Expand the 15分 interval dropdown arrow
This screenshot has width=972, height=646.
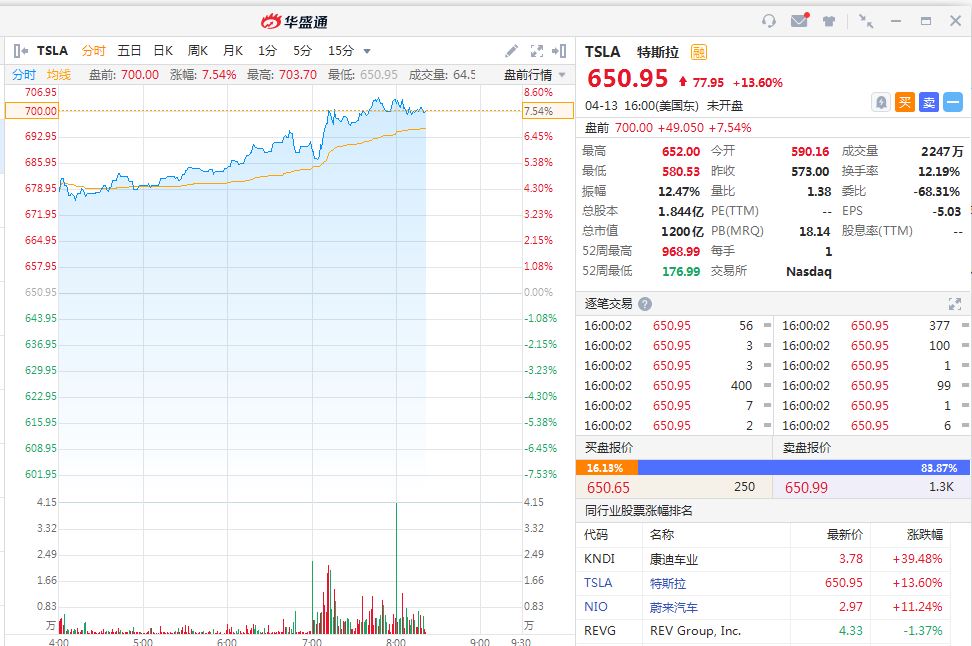pos(367,51)
